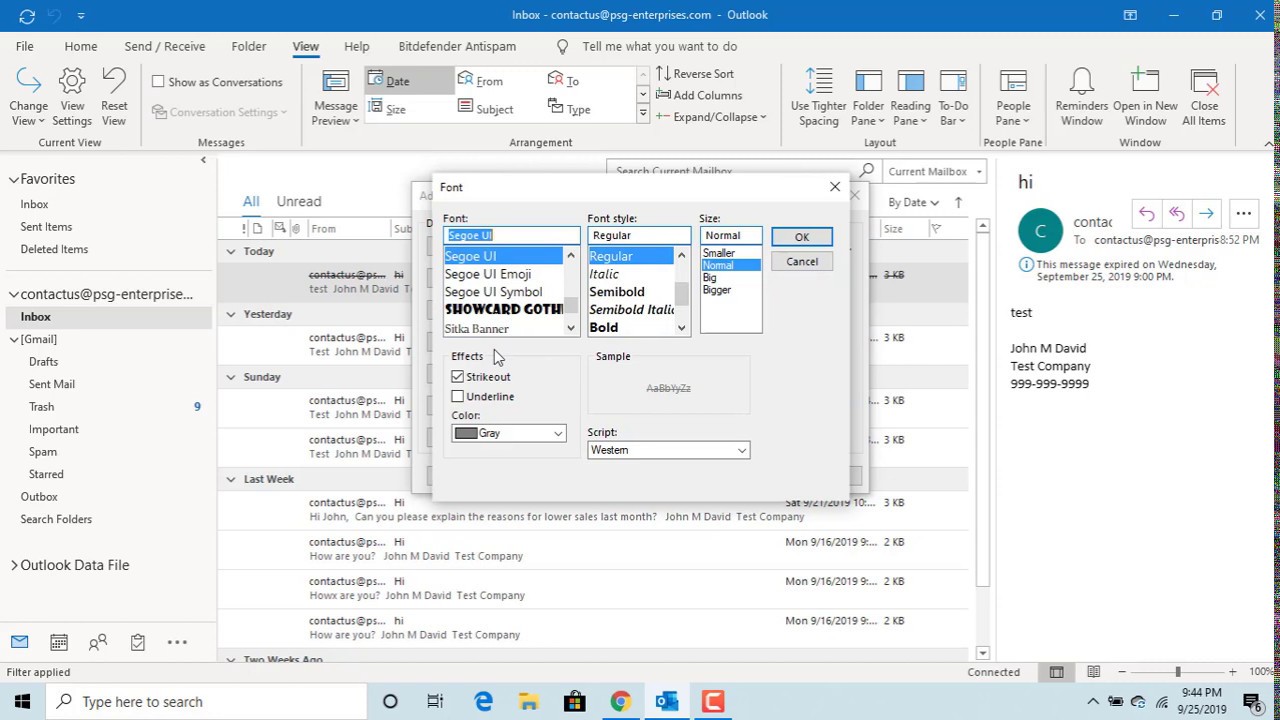Switch to Mail view in navigation bar
Viewport: 1280px width, 720px height.
click(x=20, y=642)
